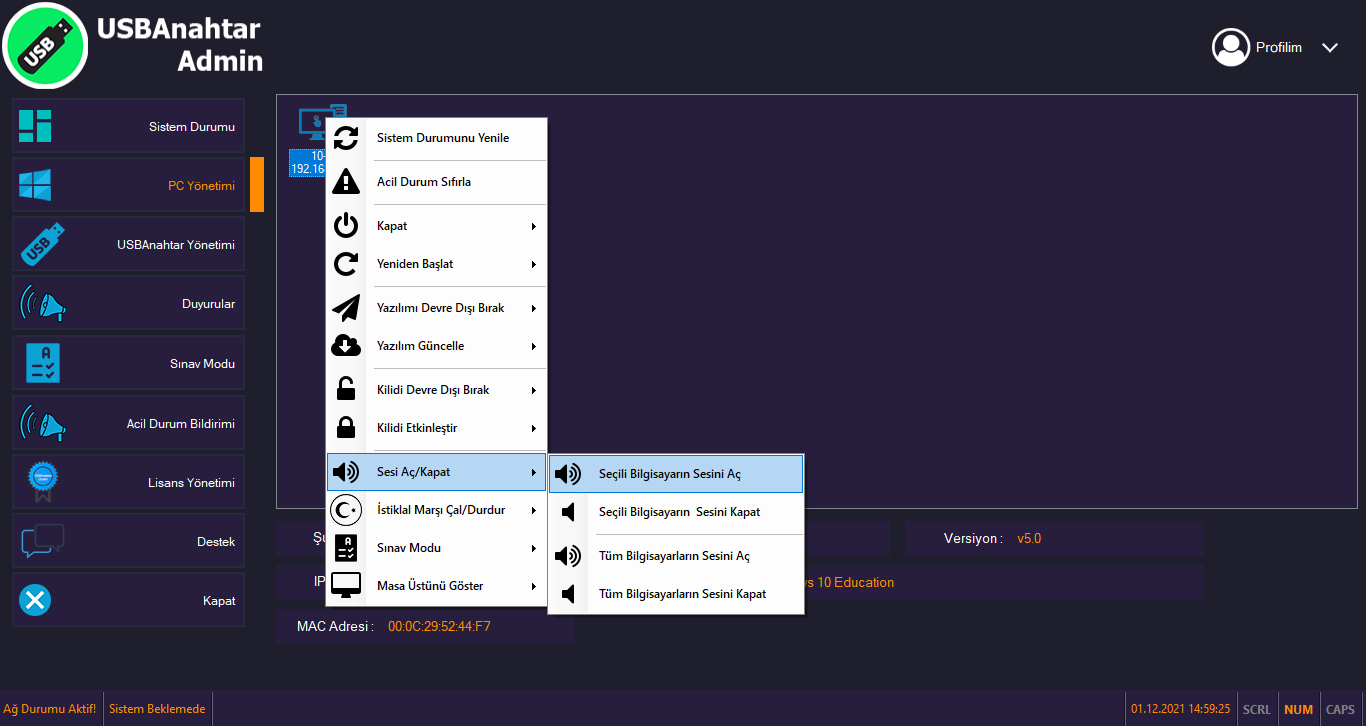Click the Lisans Yönetimi sidebar button
This screenshot has height=726, width=1366.
click(128, 483)
